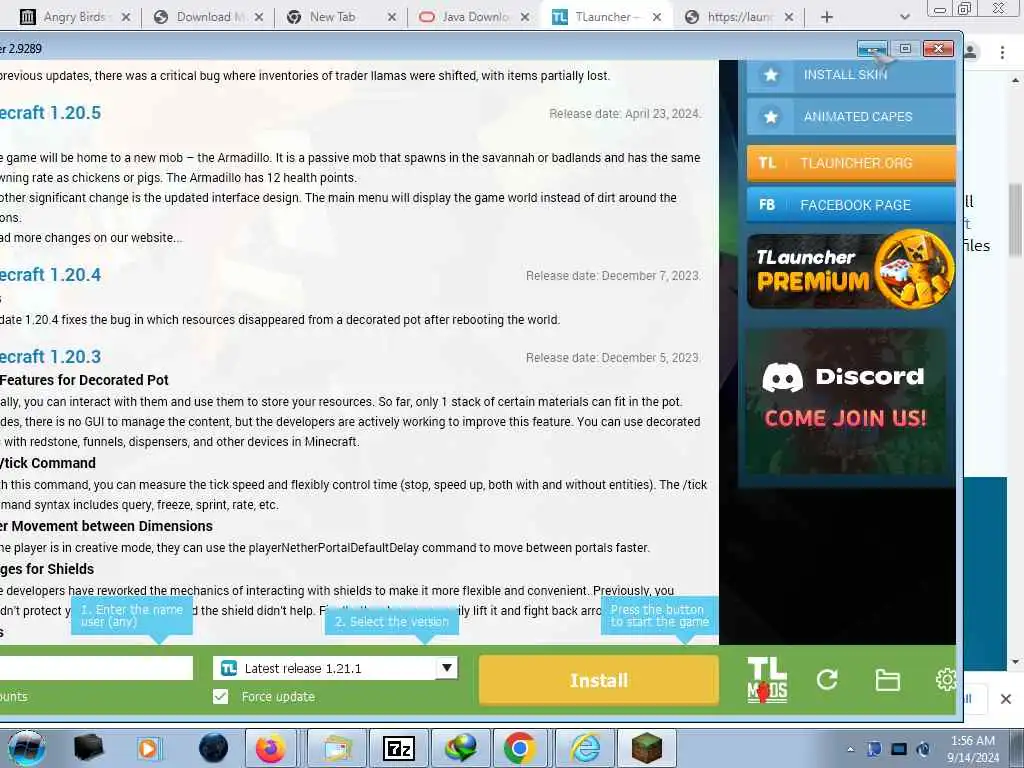Open the Chrome profile avatar icon
The width and height of the screenshot is (1024, 768).
(x=971, y=52)
